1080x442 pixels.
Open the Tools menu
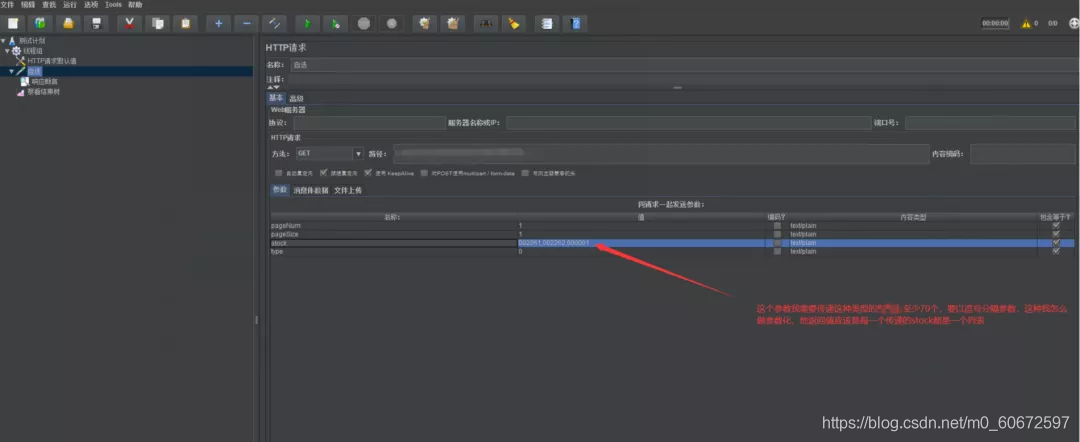pyautogui.click(x=113, y=4)
